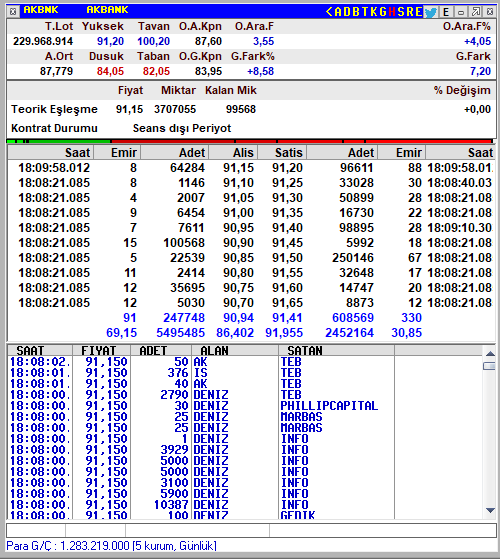Click the yellow 'S' letter button in title bar

(x=401, y=12)
